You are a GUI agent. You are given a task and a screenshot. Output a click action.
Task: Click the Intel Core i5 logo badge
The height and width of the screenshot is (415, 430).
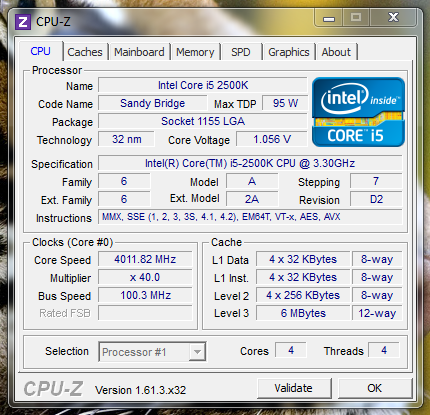[358, 112]
